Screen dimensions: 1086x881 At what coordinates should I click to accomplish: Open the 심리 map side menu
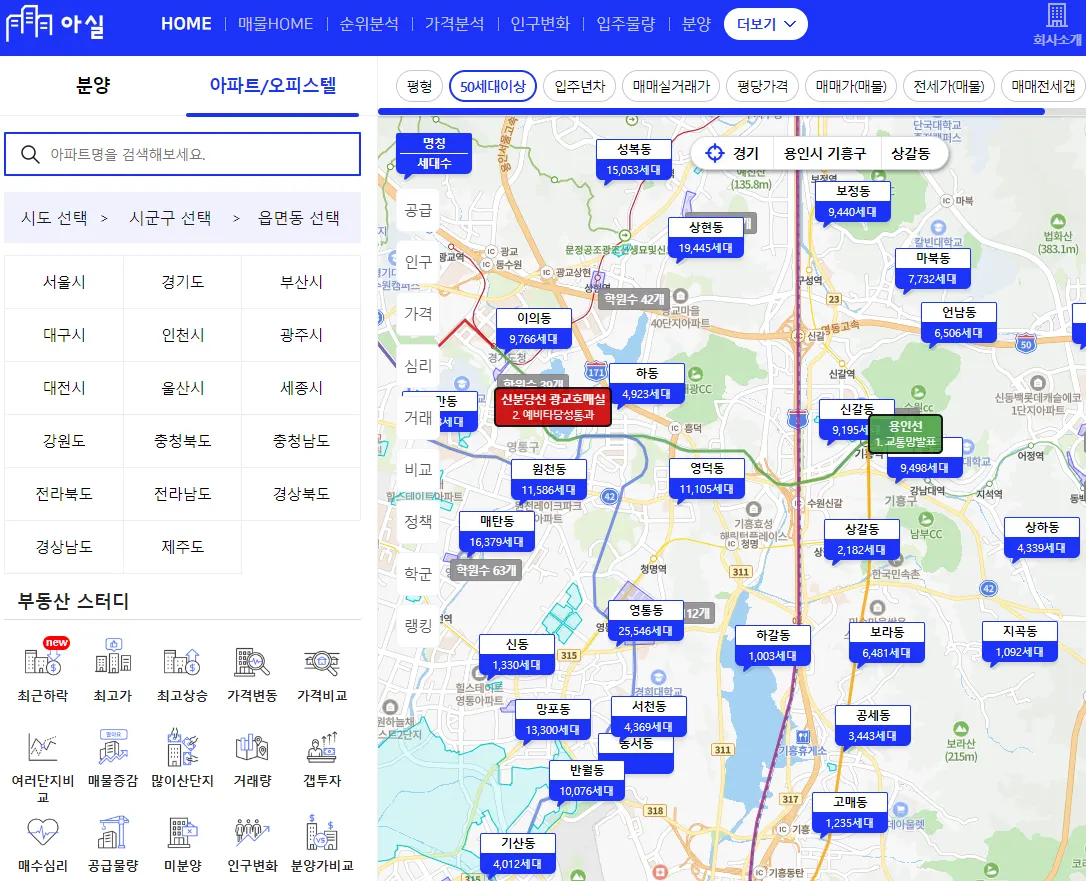pos(418,366)
